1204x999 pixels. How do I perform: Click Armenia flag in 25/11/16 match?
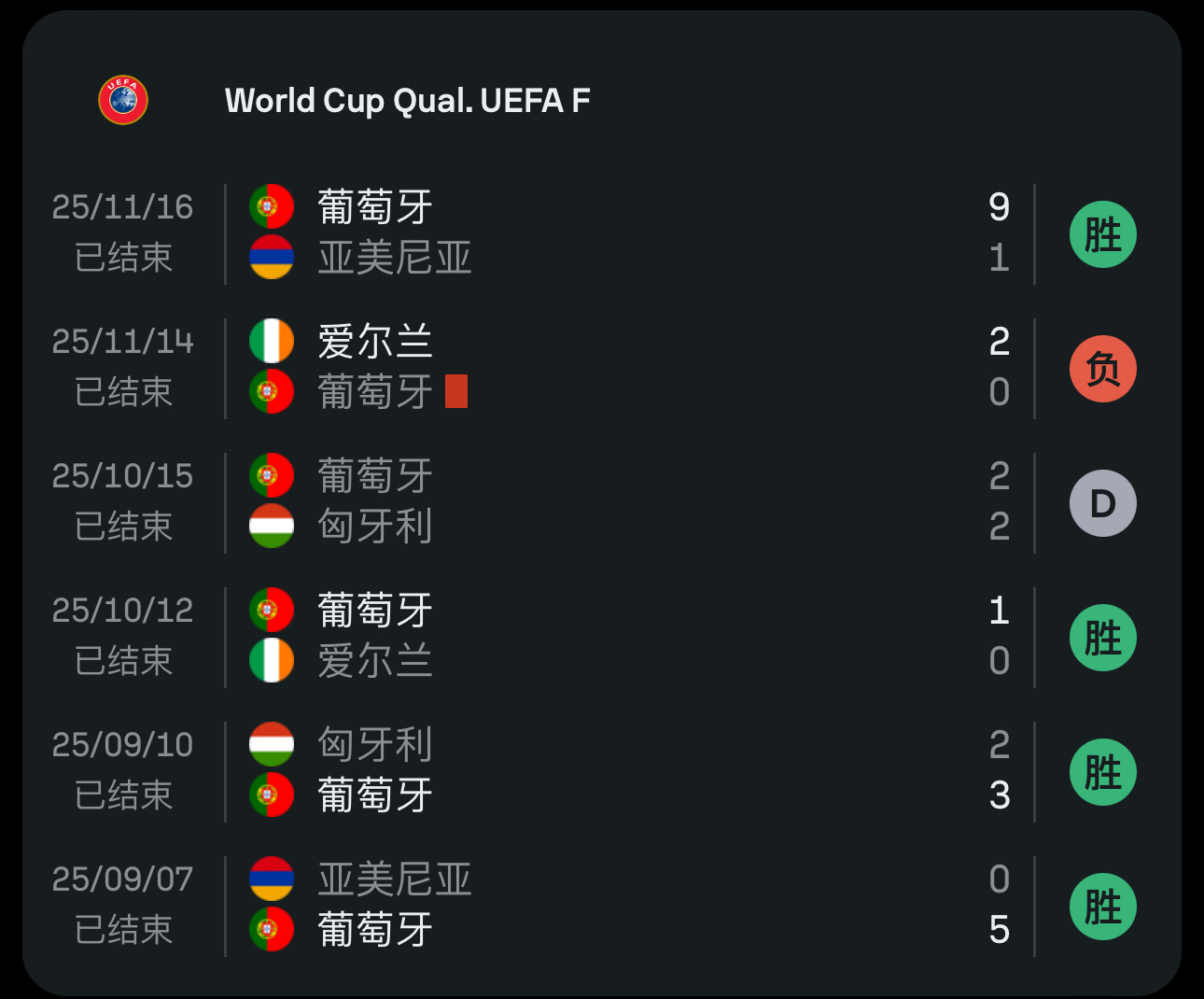click(x=272, y=258)
